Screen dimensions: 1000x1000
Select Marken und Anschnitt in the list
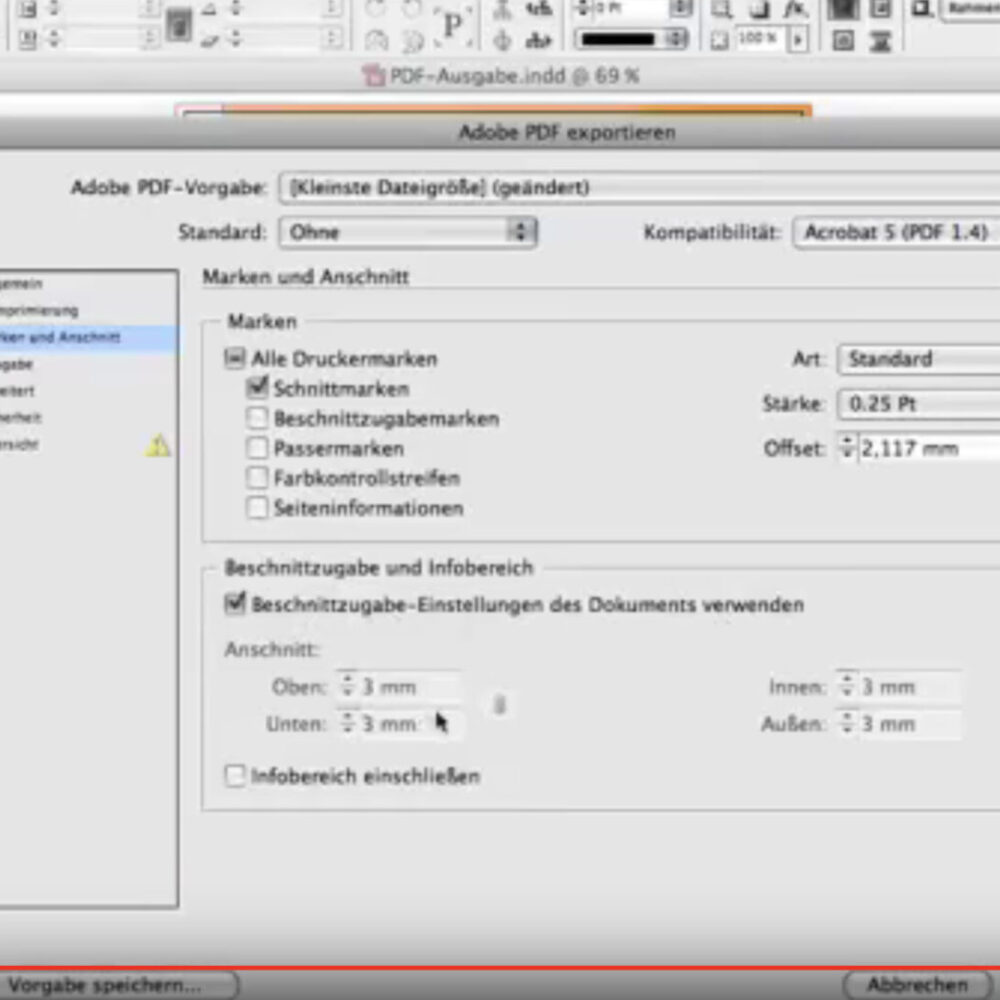point(89,337)
